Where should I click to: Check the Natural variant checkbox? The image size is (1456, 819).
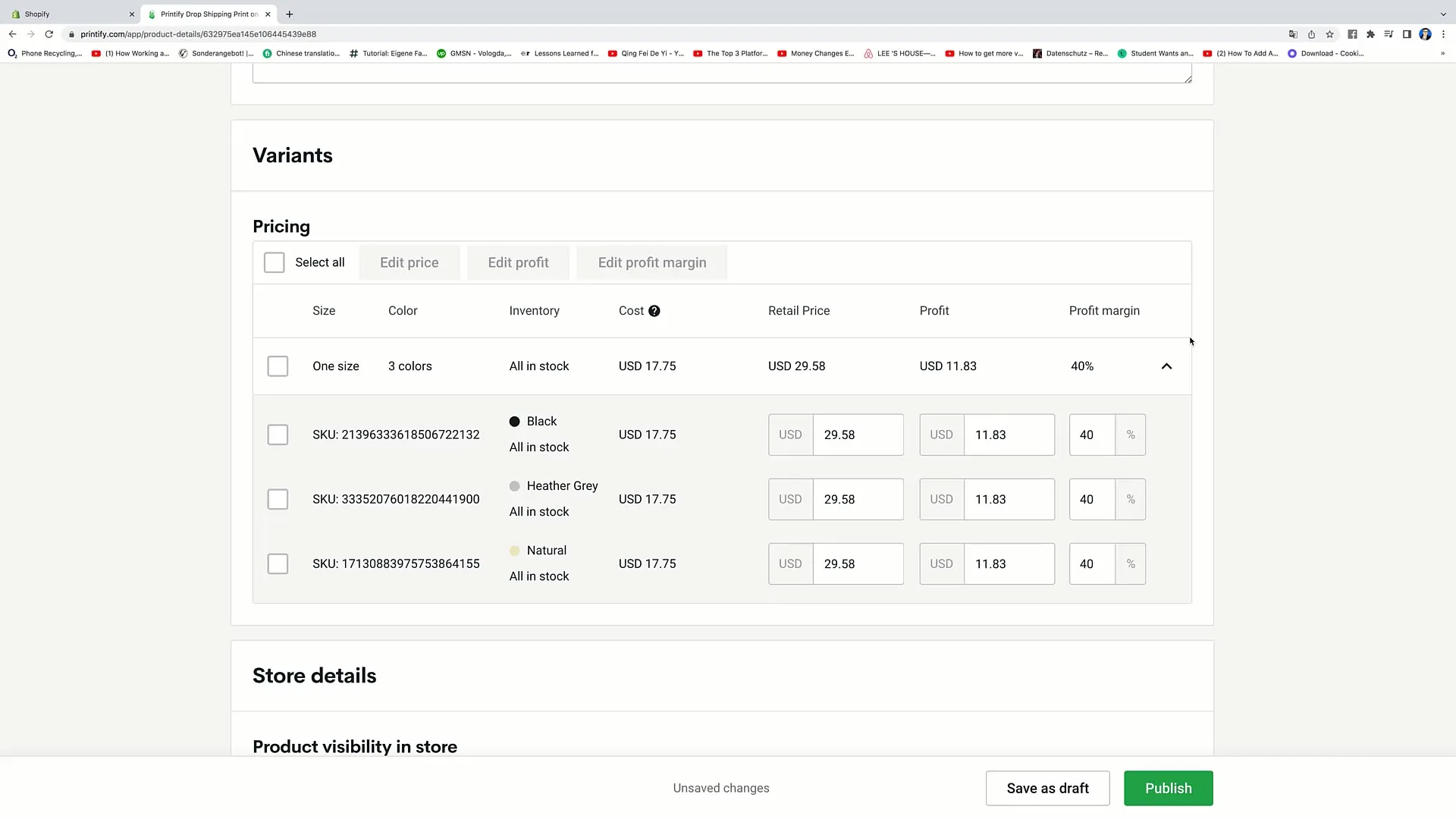click(278, 563)
